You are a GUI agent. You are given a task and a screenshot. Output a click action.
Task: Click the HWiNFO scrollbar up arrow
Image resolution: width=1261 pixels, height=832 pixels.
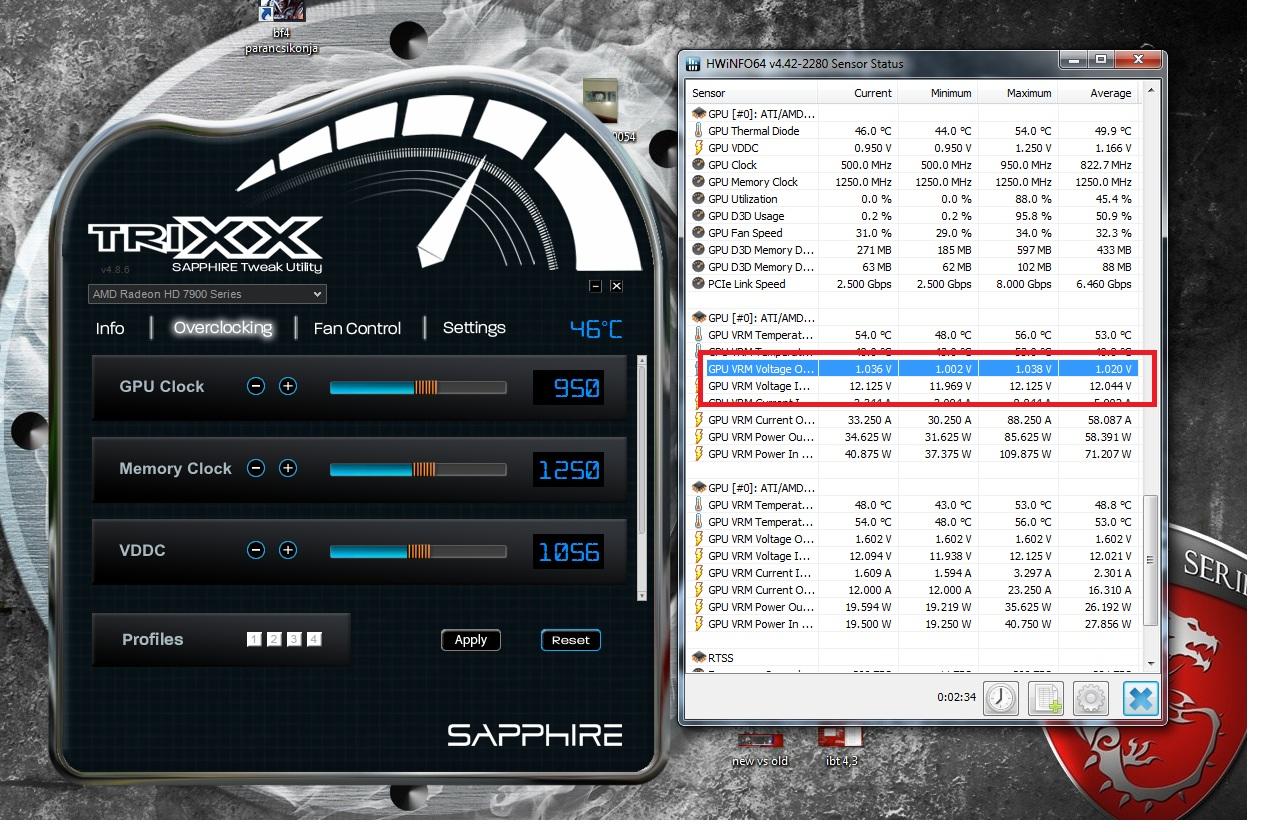pos(1150,92)
